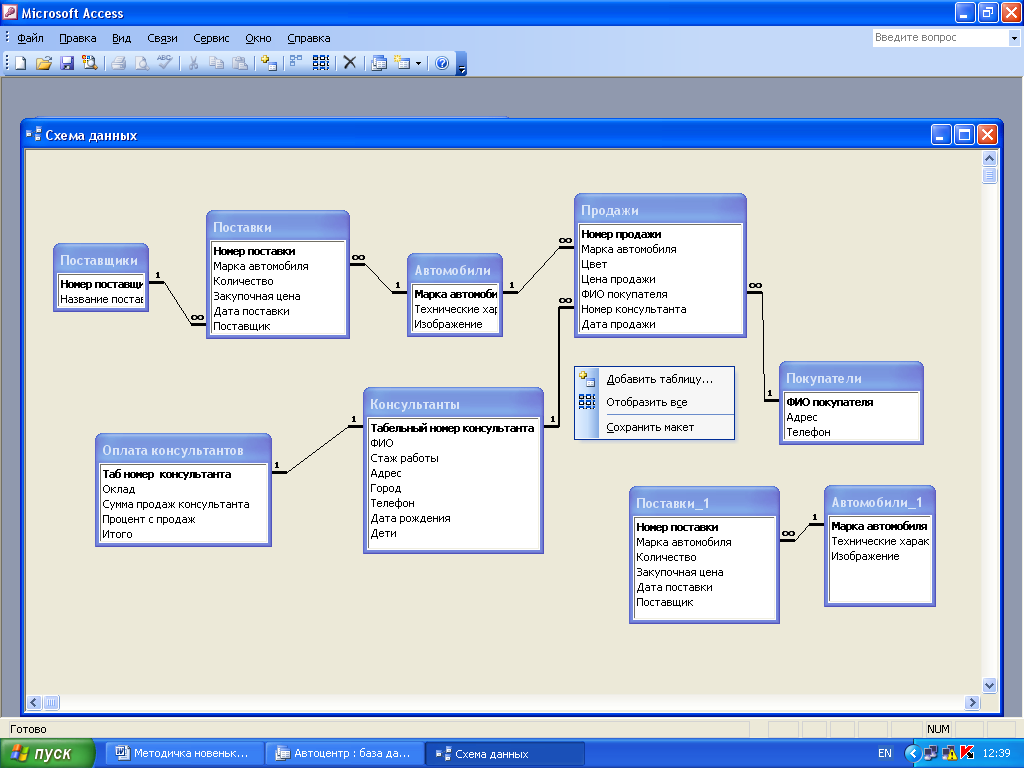Viewport: 1024px width, 768px height.
Task: Open the Справка menu
Action: [309, 38]
